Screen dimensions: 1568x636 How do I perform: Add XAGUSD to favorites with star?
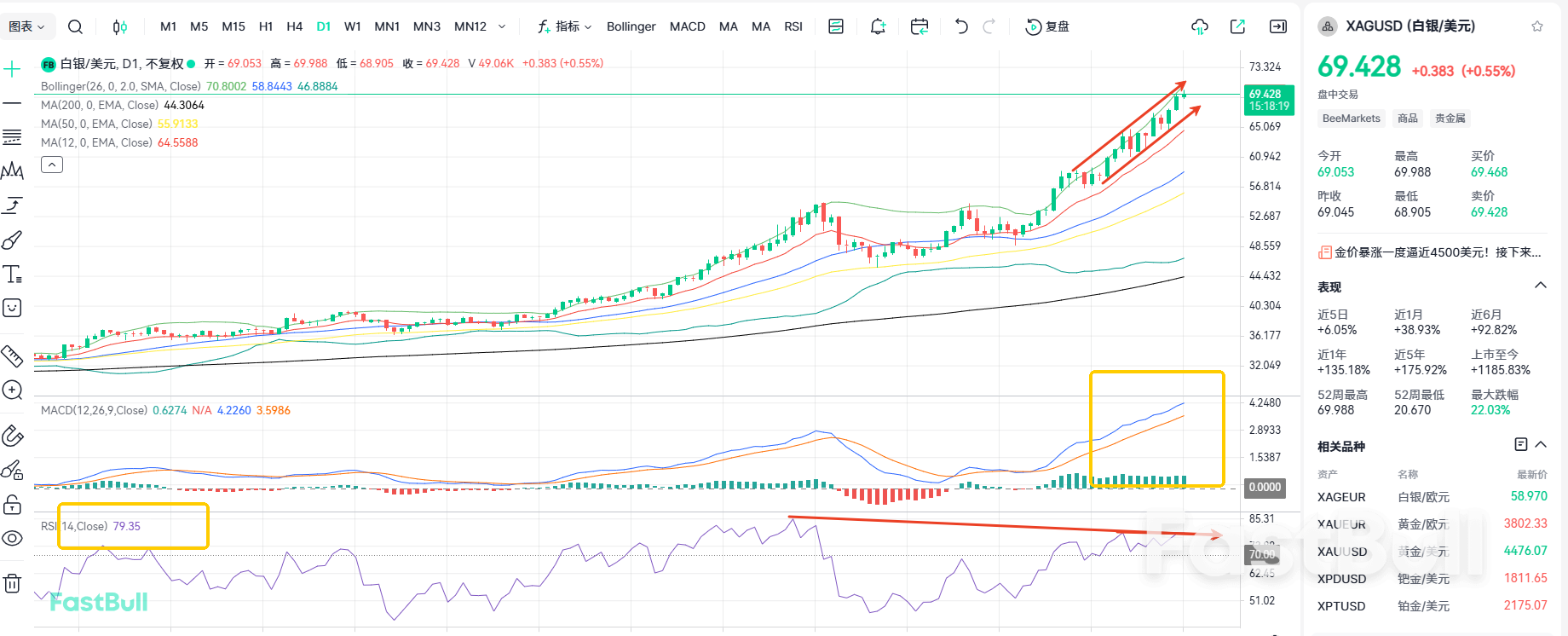pos(1537,26)
